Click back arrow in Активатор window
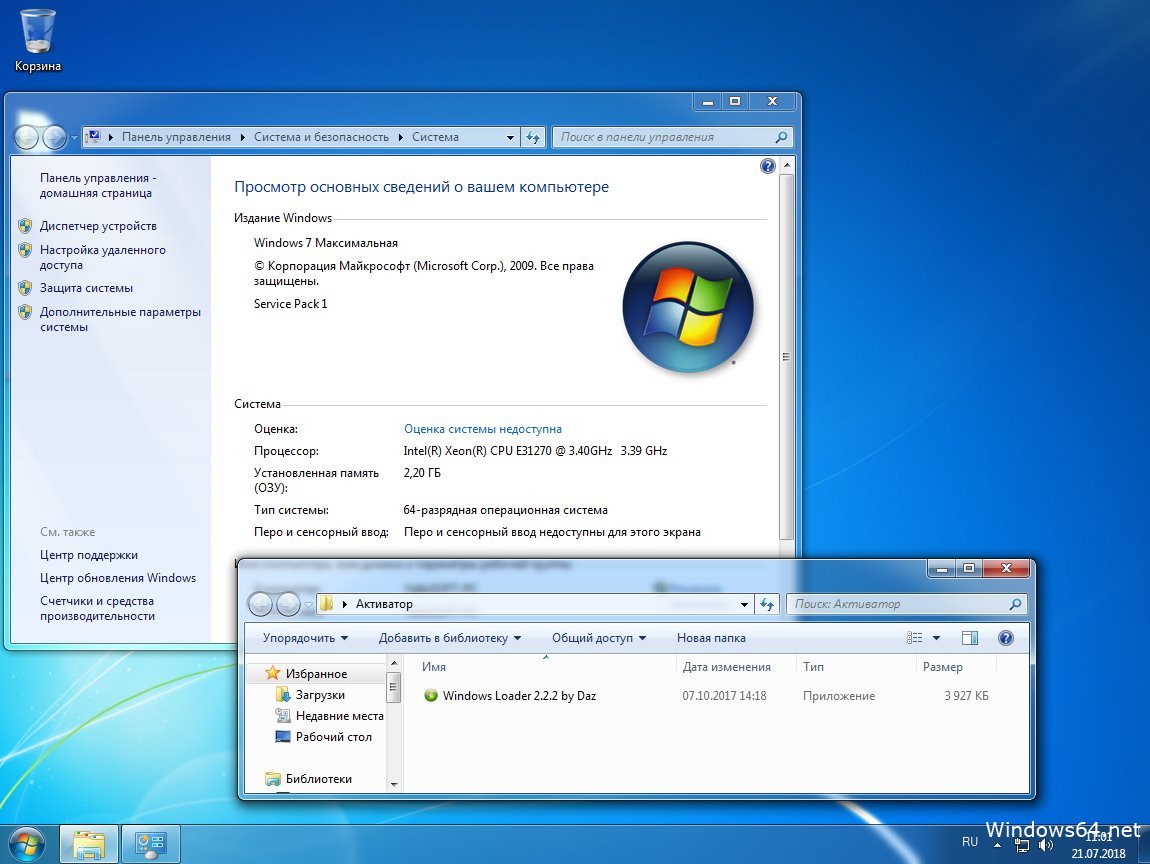 pos(260,604)
